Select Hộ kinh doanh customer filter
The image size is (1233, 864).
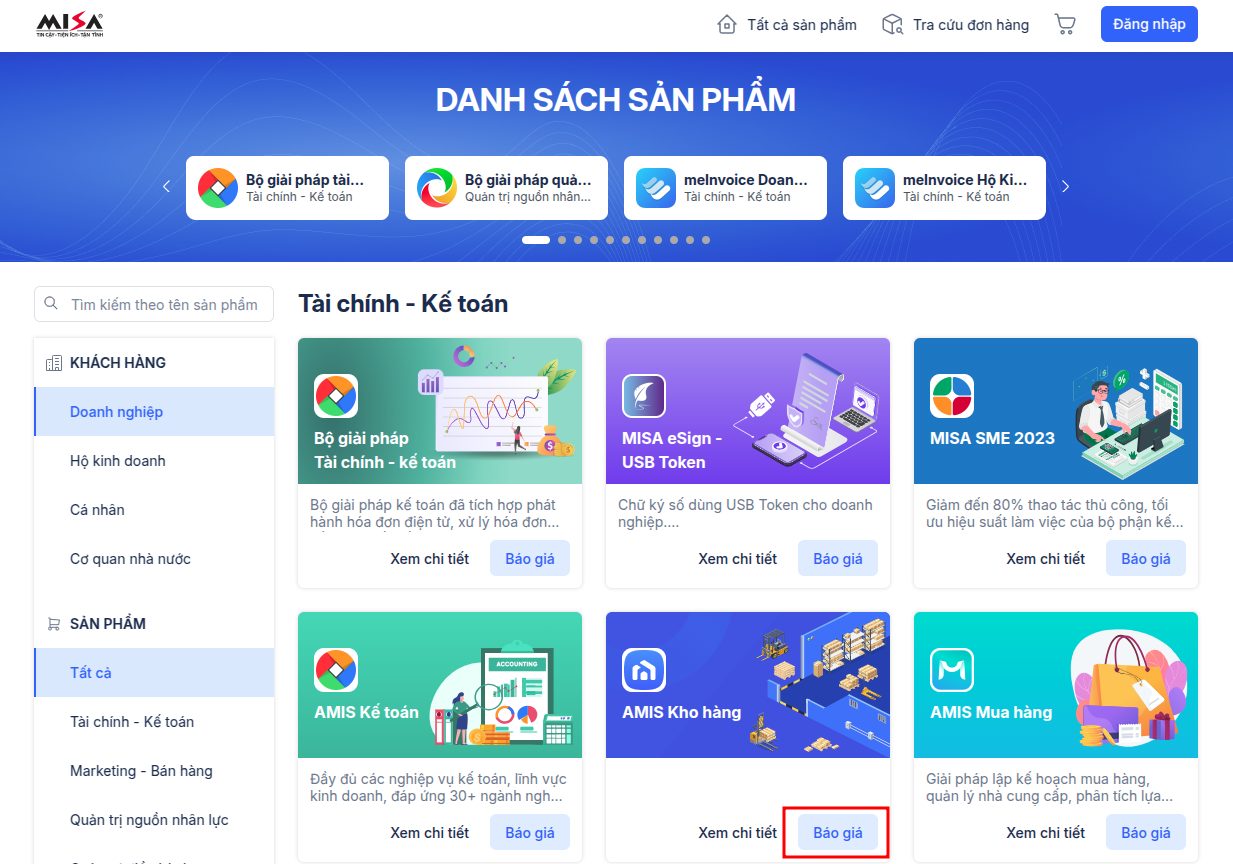[154, 461]
